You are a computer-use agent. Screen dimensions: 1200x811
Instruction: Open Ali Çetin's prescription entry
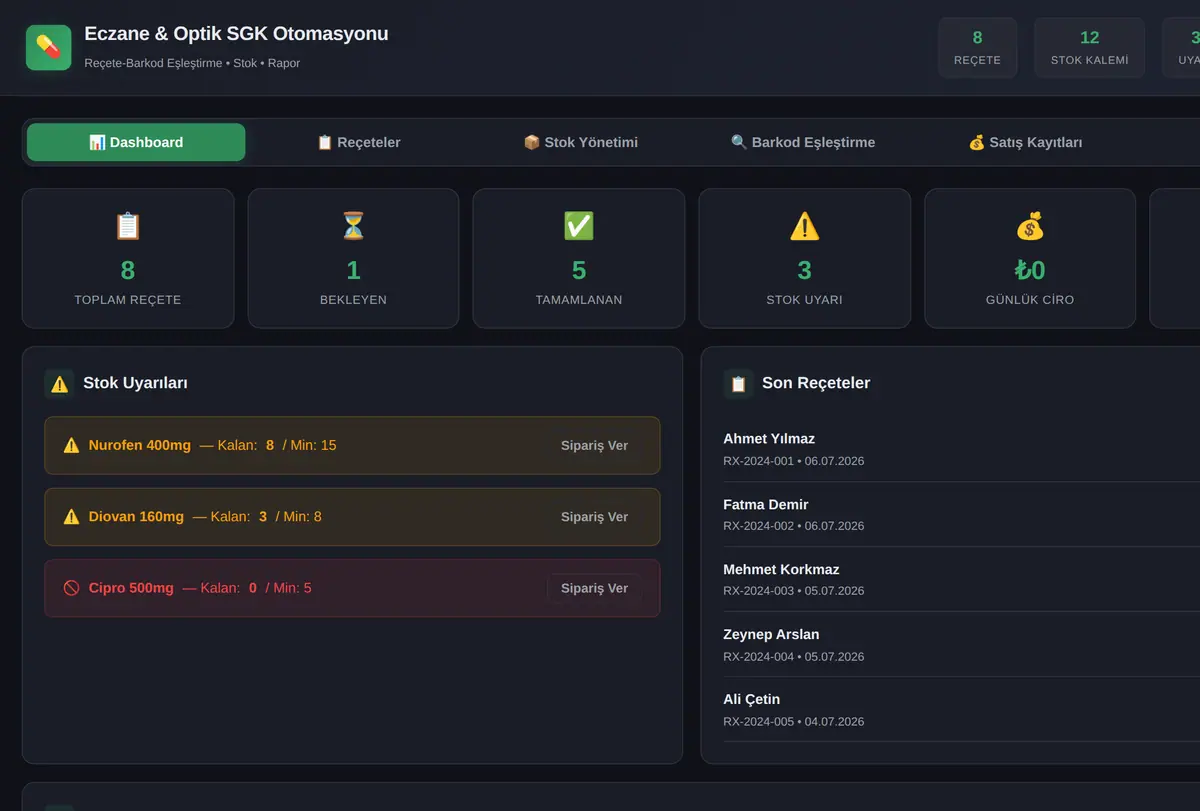(961, 709)
